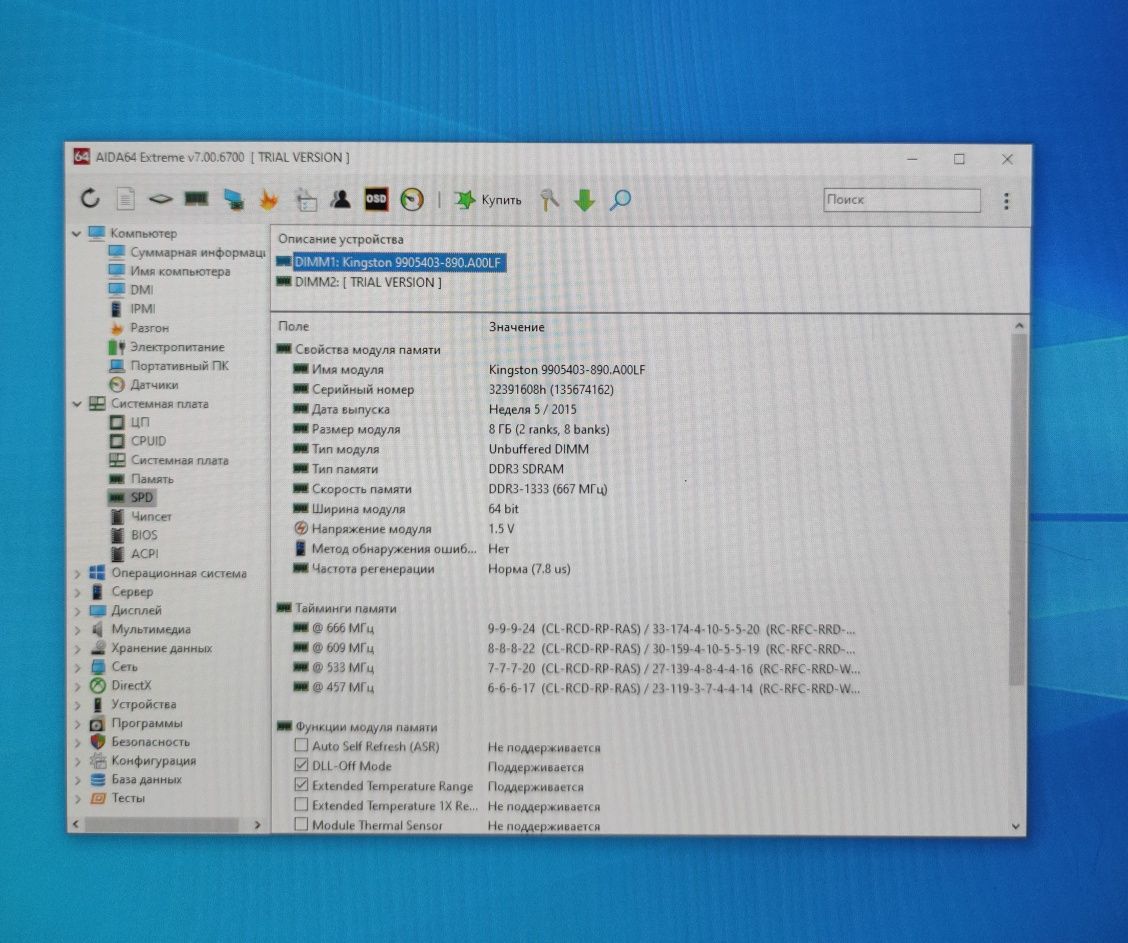Open the Report page icon

click(x=126, y=199)
